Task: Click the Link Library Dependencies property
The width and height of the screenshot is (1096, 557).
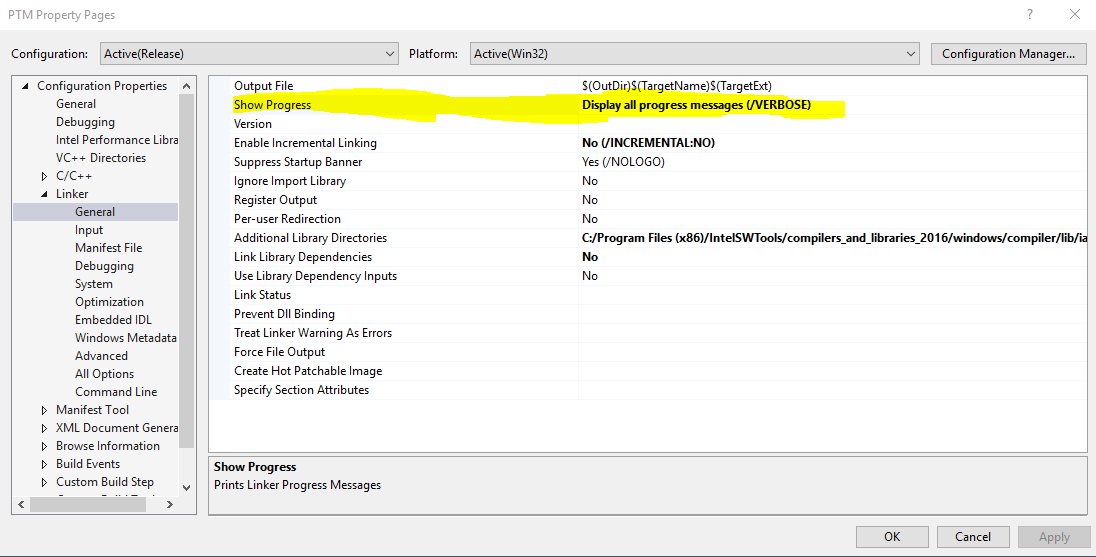Action: click(303, 256)
